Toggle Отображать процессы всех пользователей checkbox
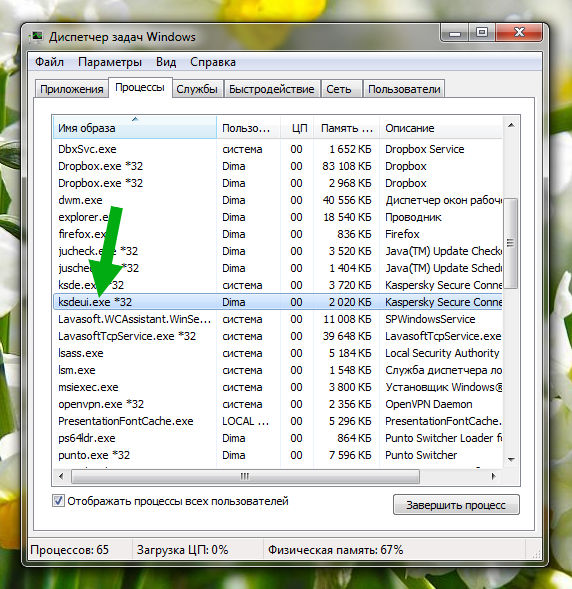The image size is (572, 589). (x=58, y=501)
